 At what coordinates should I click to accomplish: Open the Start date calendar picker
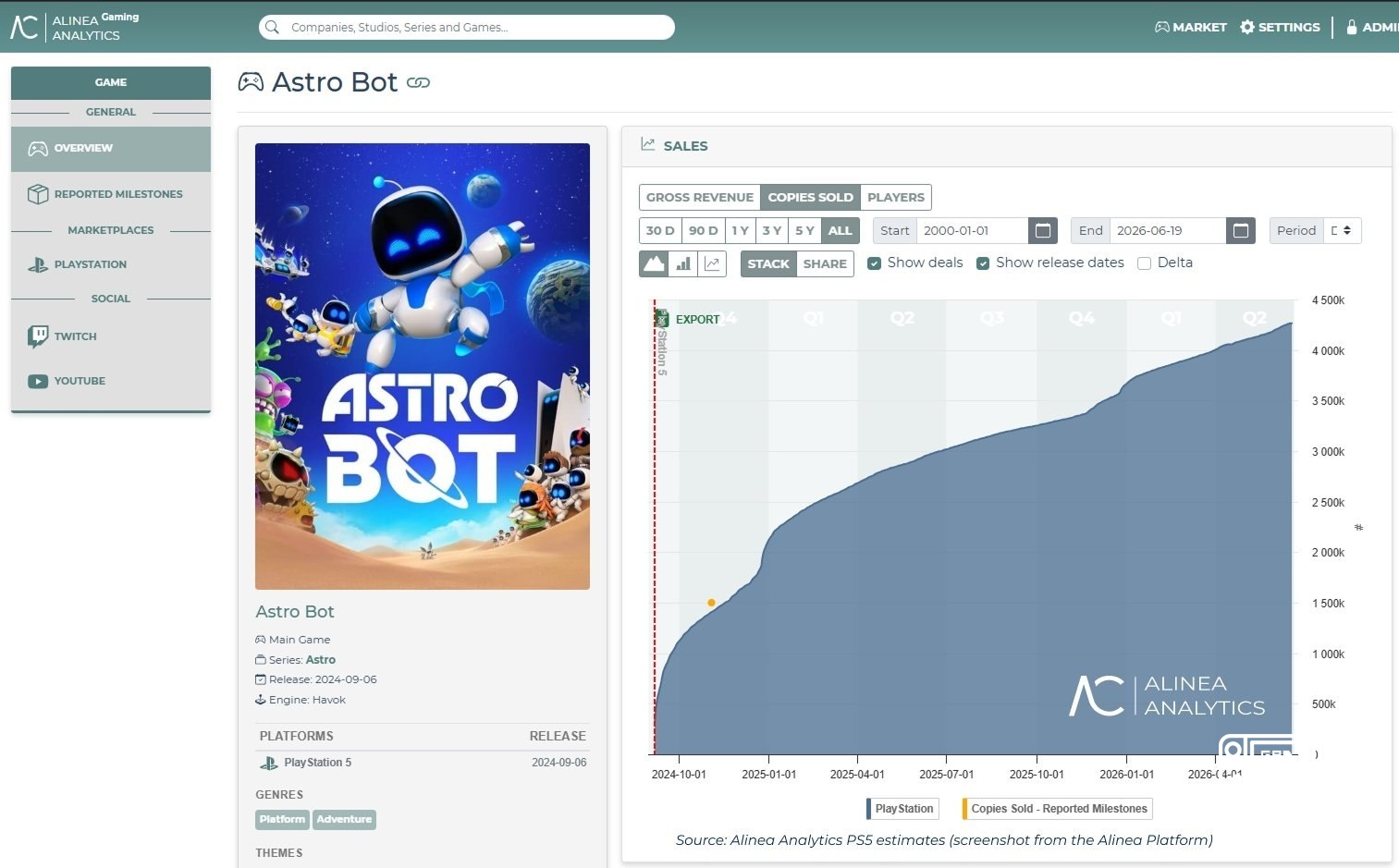(x=1043, y=230)
